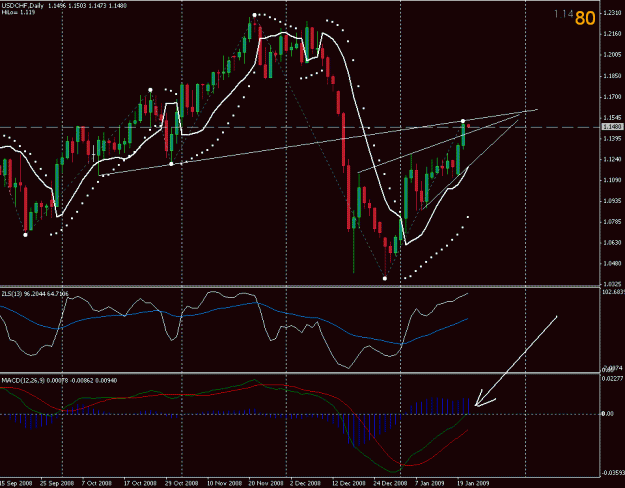Click the 17 Oct 2008 date label
Viewport: 625px width, 488px height.
pyautogui.click(x=140, y=483)
